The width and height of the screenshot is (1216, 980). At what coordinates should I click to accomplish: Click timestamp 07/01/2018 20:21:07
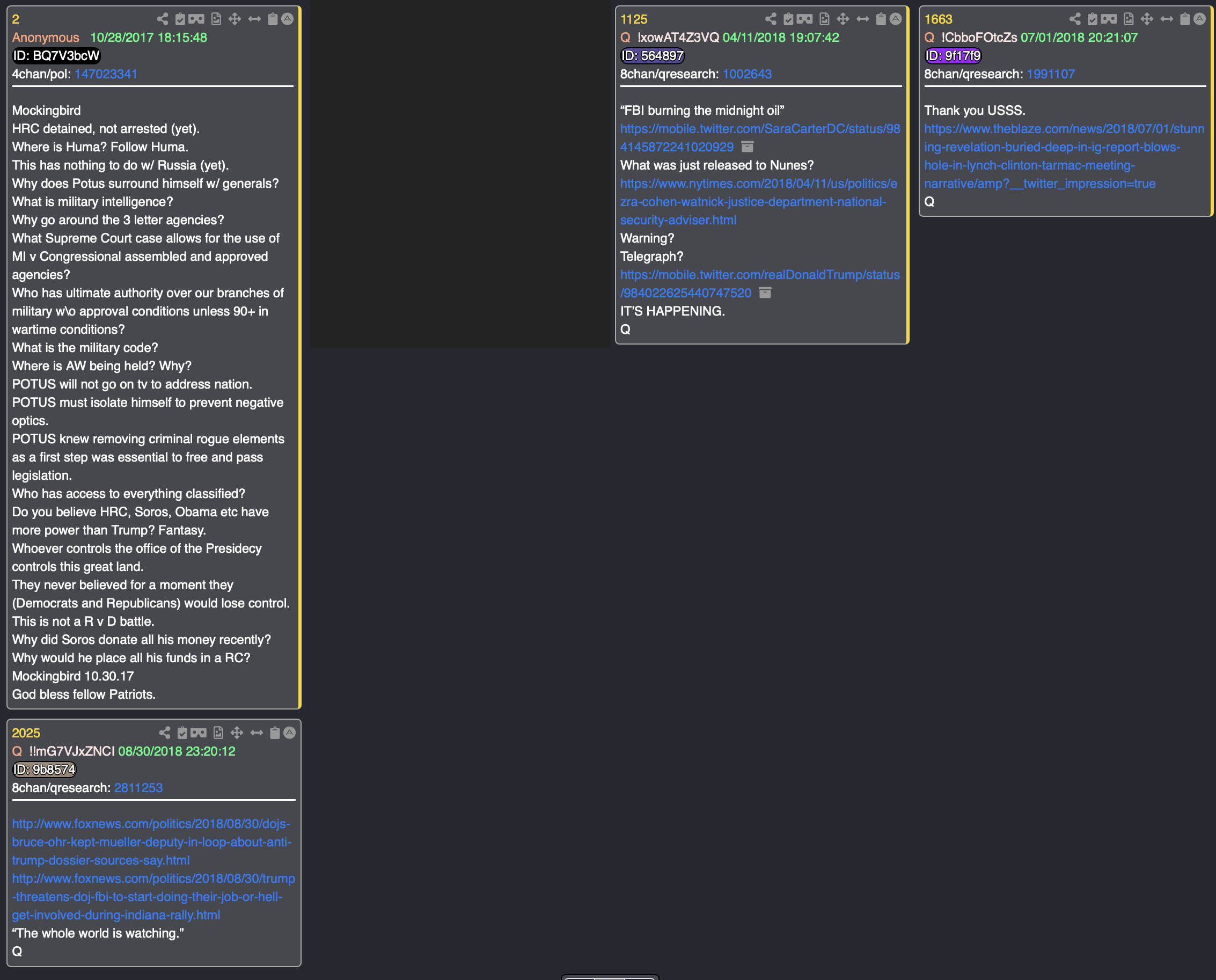(1079, 37)
